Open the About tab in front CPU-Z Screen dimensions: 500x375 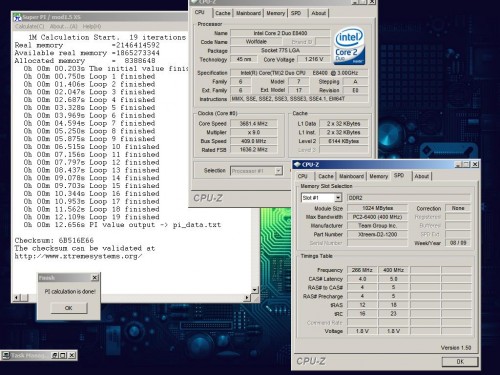(422, 176)
